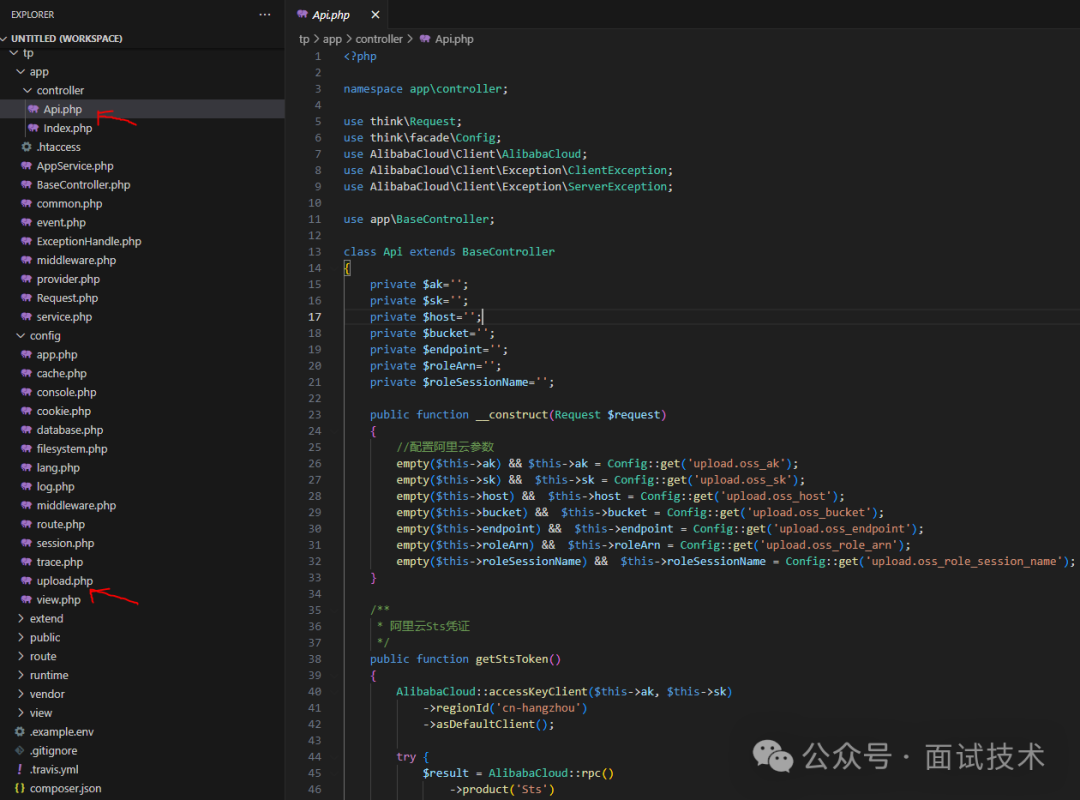This screenshot has height=800, width=1080.
Task: Click line number 38 in the gutter
Action: 314,659
